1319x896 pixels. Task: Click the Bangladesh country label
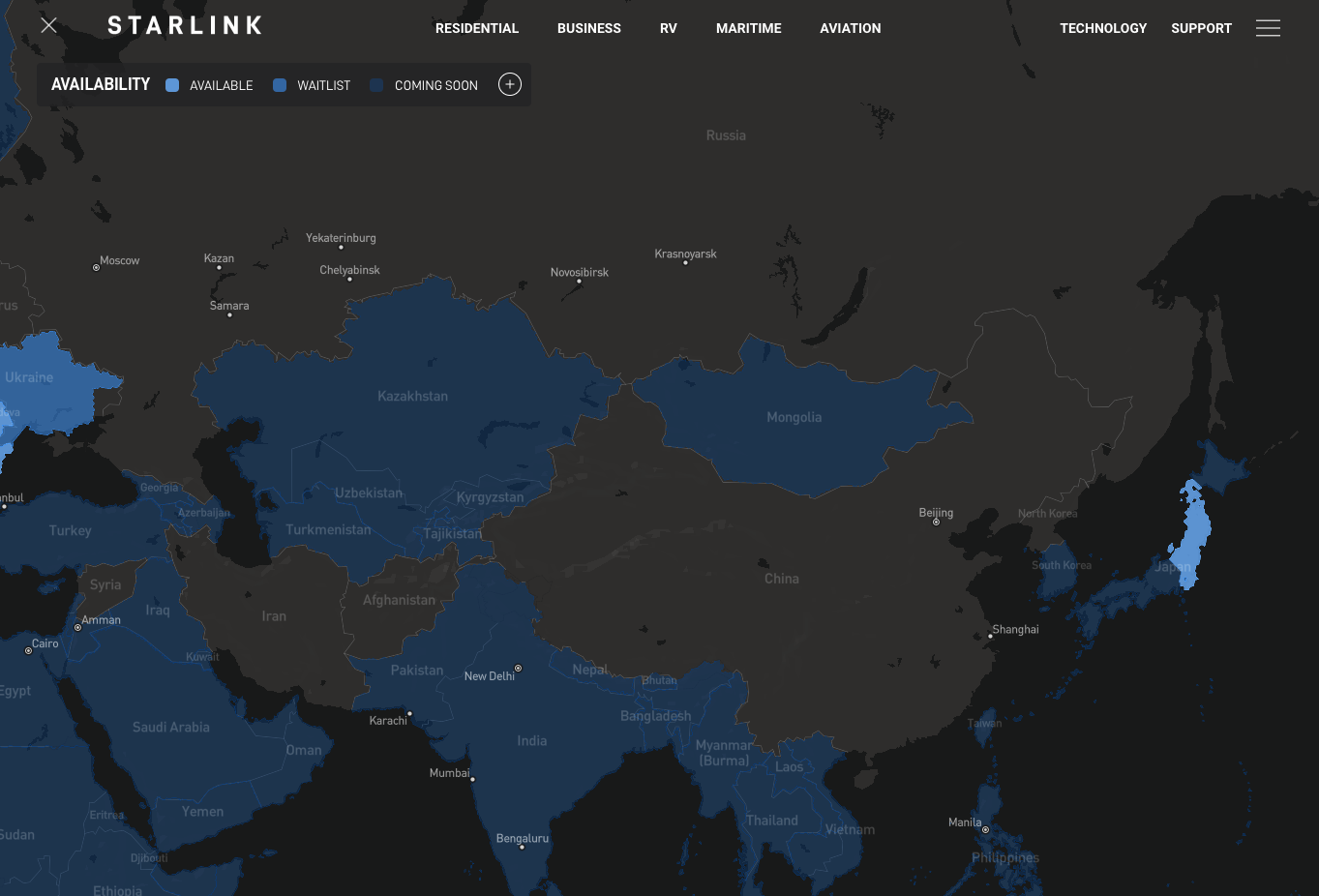[x=656, y=716]
